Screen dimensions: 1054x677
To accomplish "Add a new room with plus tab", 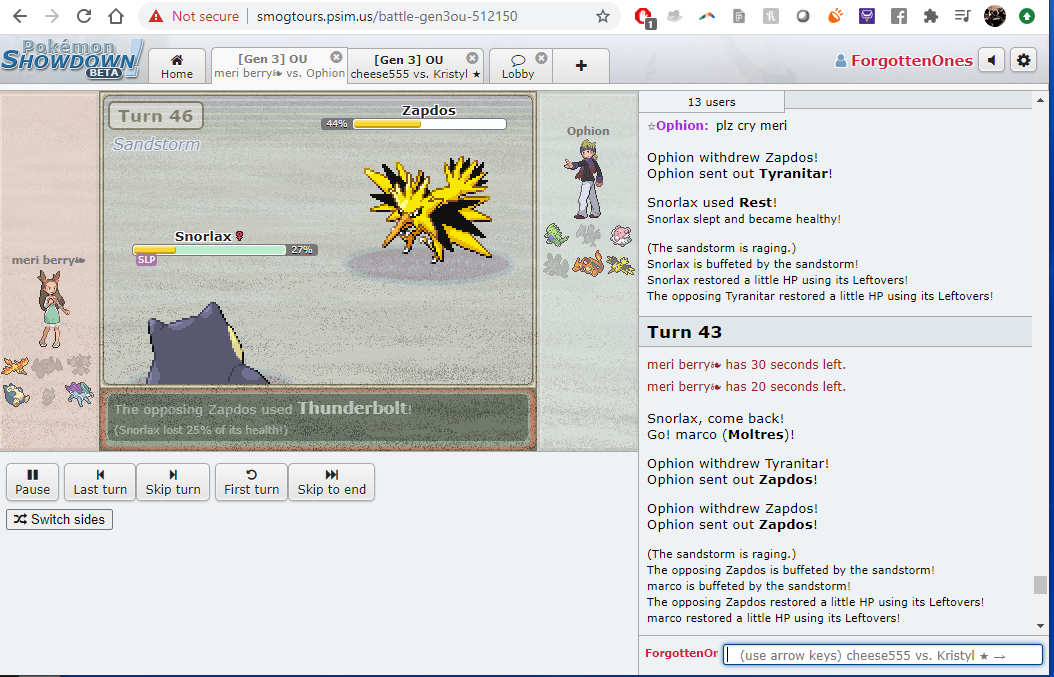I will [x=581, y=66].
